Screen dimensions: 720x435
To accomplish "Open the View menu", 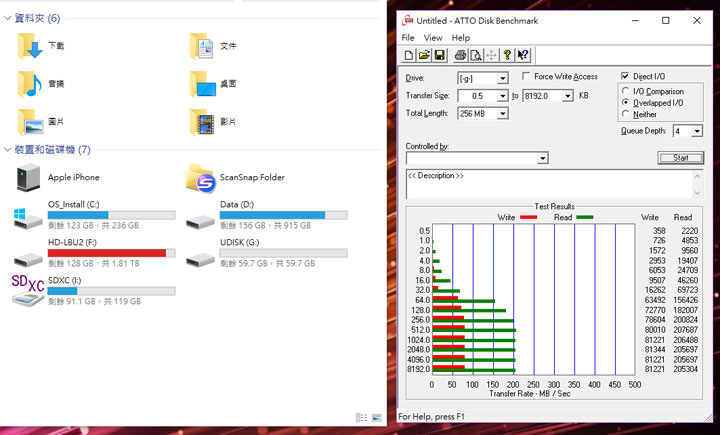I will [433, 38].
